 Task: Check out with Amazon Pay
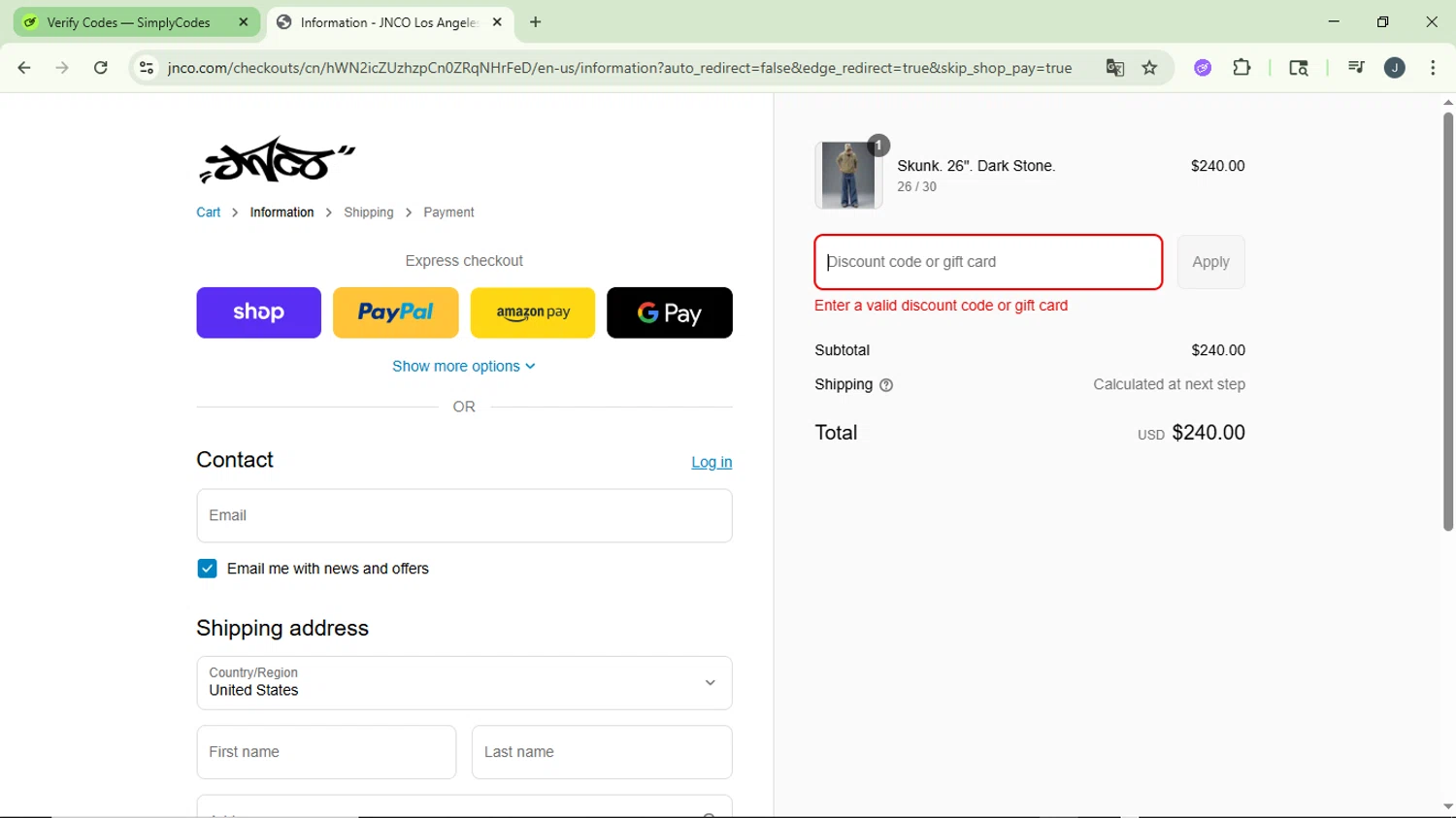(x=533, y=312)
